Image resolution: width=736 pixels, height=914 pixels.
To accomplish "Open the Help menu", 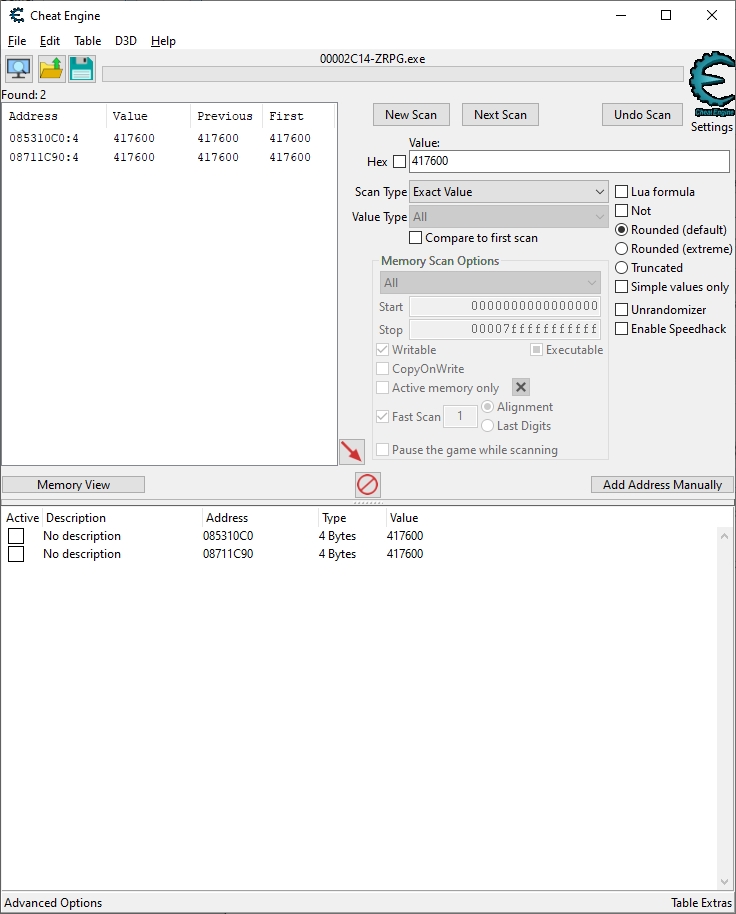I will coord(163,41).
